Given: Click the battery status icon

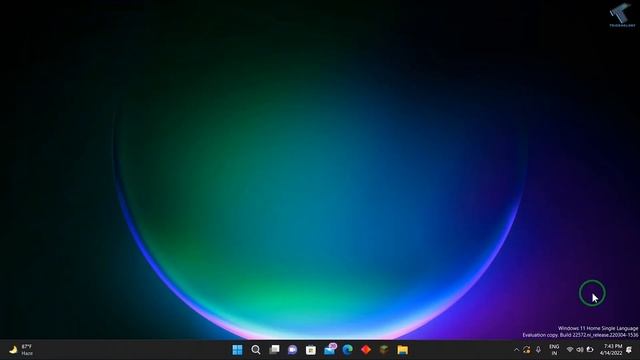Looking at the screenshot, I should (590, 350).
